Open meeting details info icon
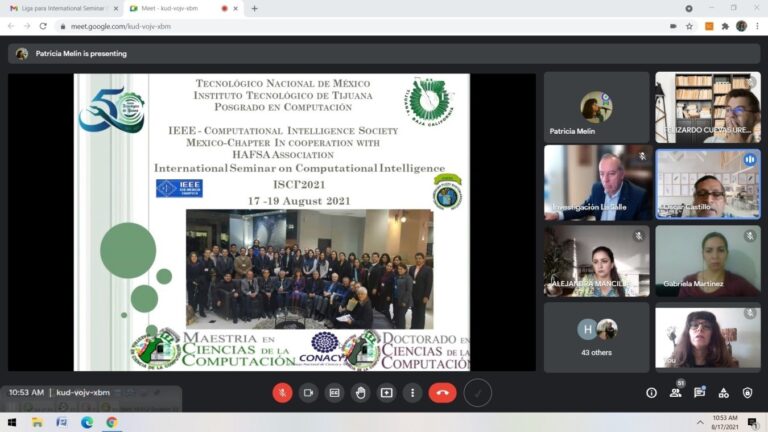This screenshot has width=768, height=432. (x=651, y=393)
